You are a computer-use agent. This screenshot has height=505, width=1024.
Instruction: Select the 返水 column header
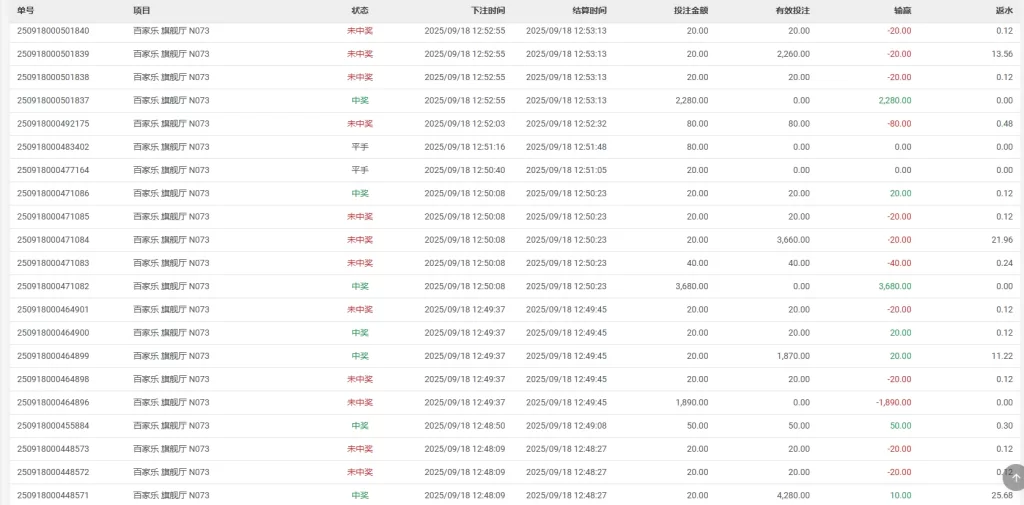click(x=1004, y=10)
